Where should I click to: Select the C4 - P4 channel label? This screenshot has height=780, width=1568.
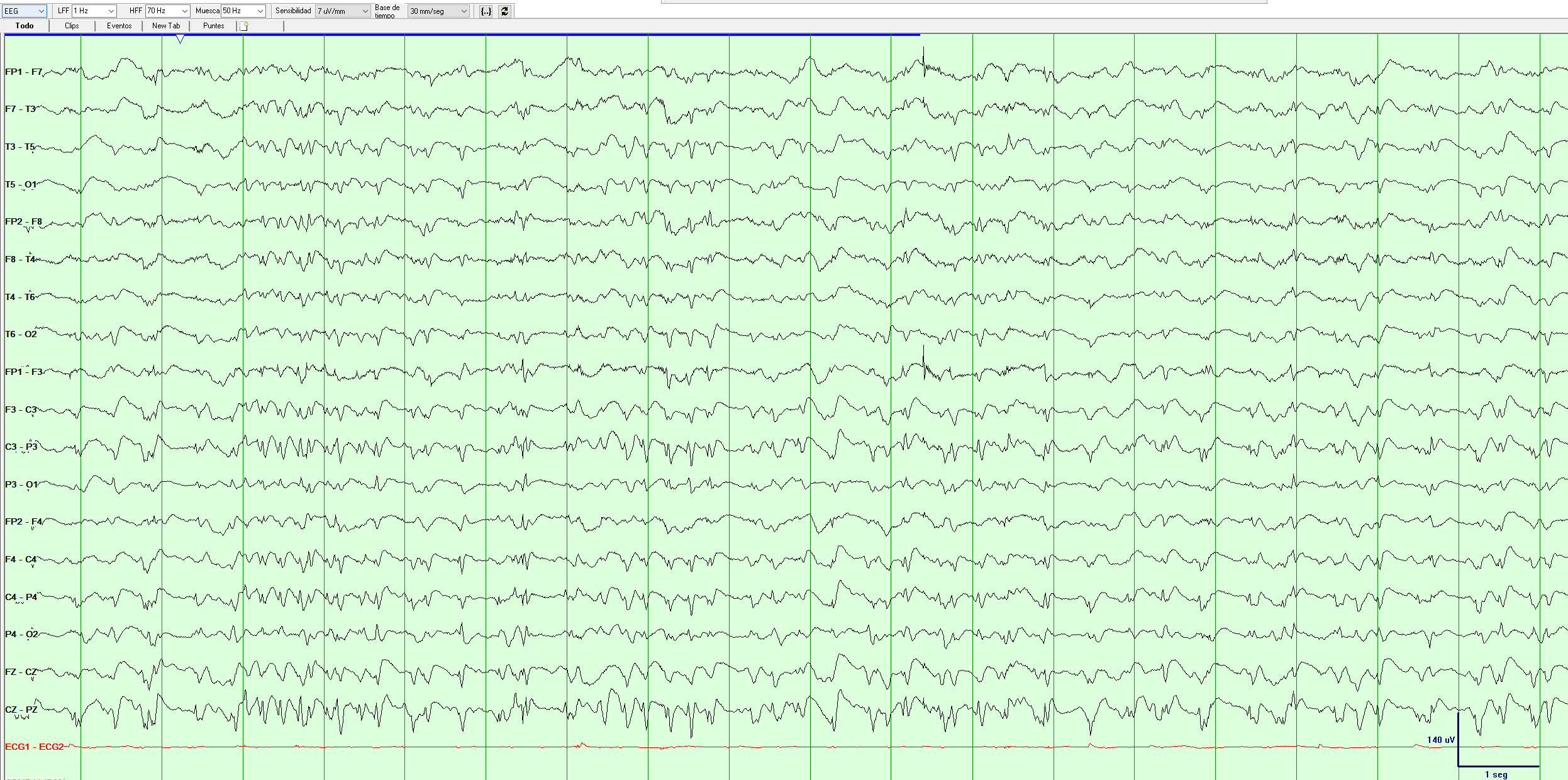click(21, 597)
